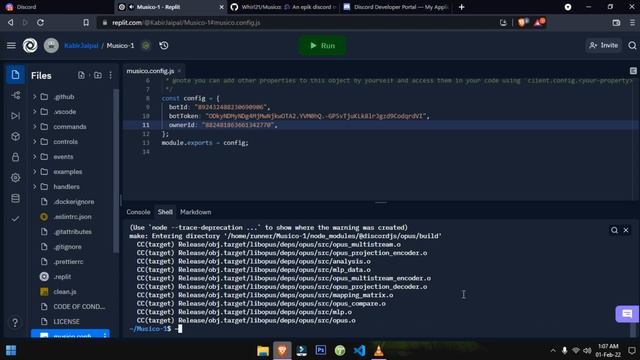Bookmark this page in the address bar

(86, 22)
